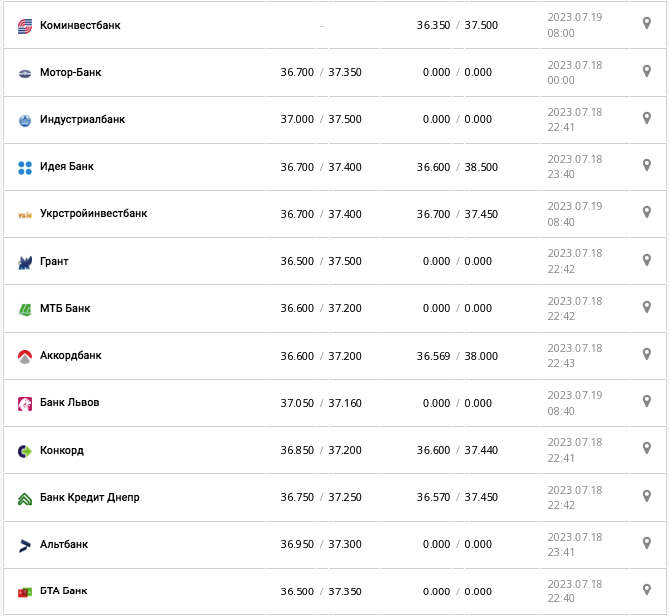Open the Коминвестбанк bank link
The height and width of the screenshot is (616, 669).
(x=80, y=25)
